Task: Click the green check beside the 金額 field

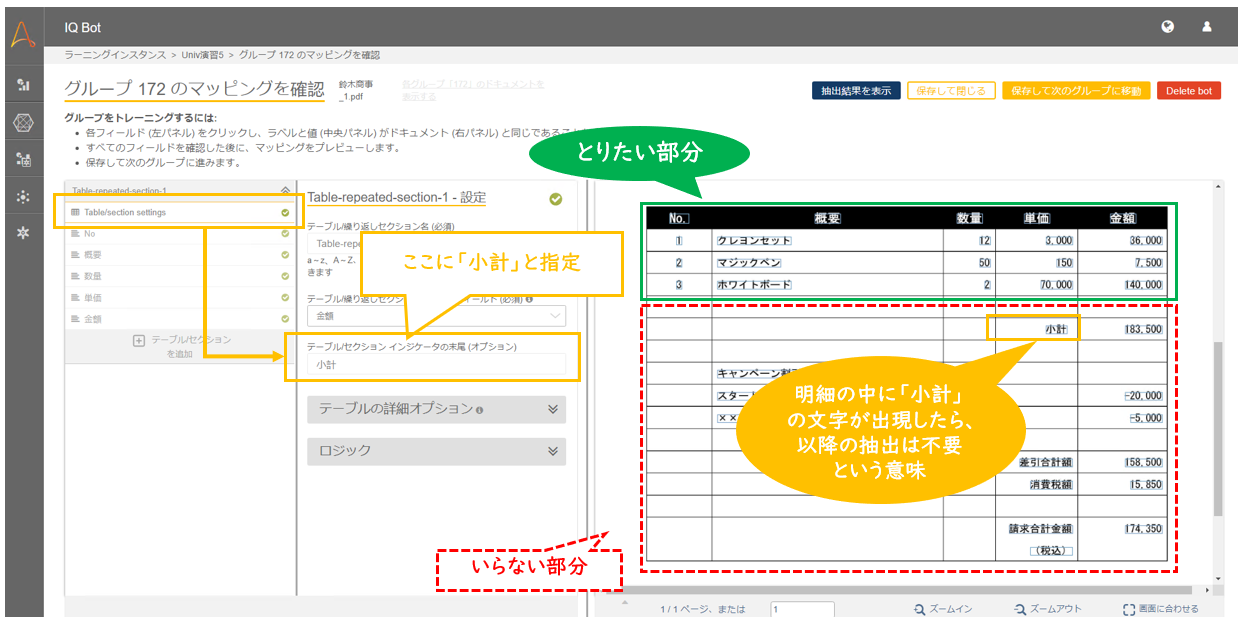Action: tap(285, 318)
